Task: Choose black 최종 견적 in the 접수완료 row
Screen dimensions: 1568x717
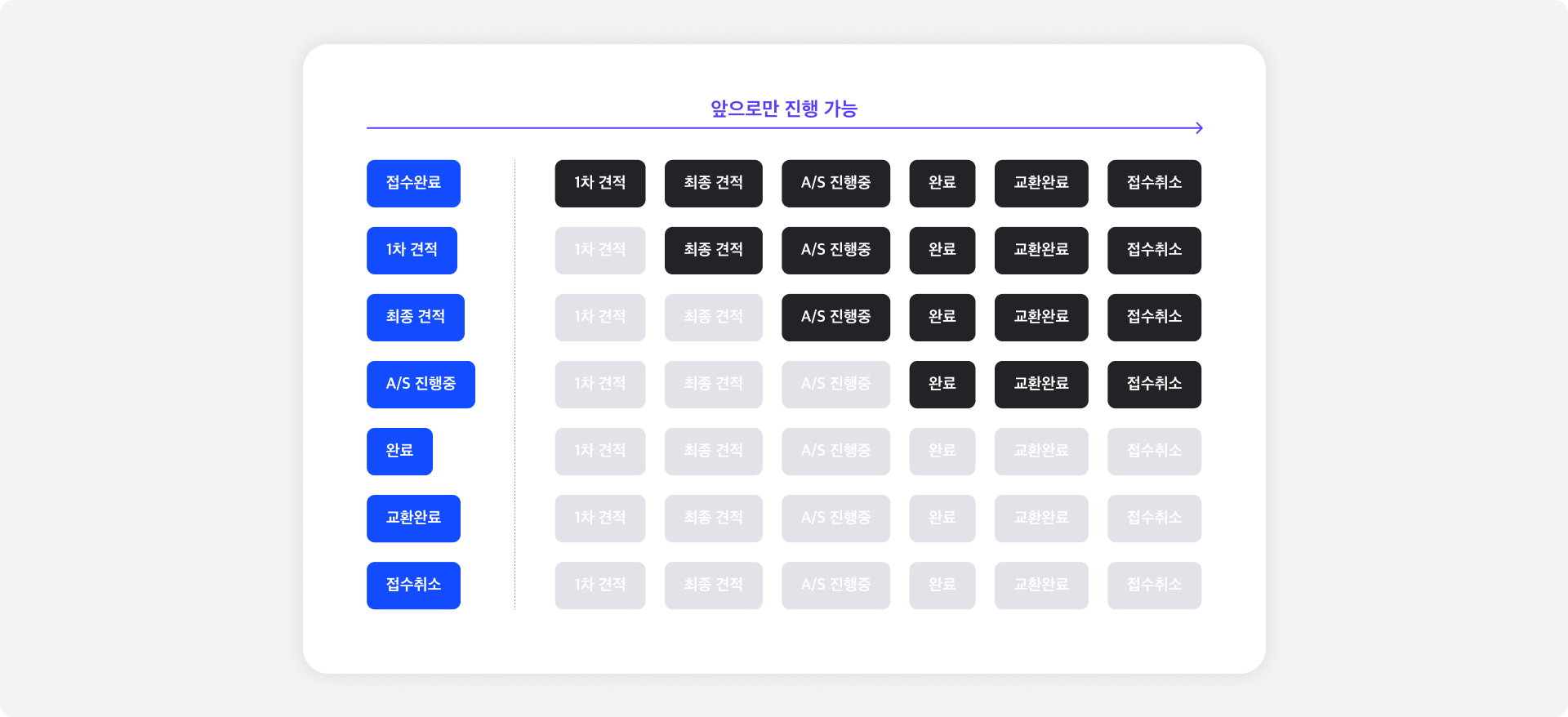Action: coord(714,184)
